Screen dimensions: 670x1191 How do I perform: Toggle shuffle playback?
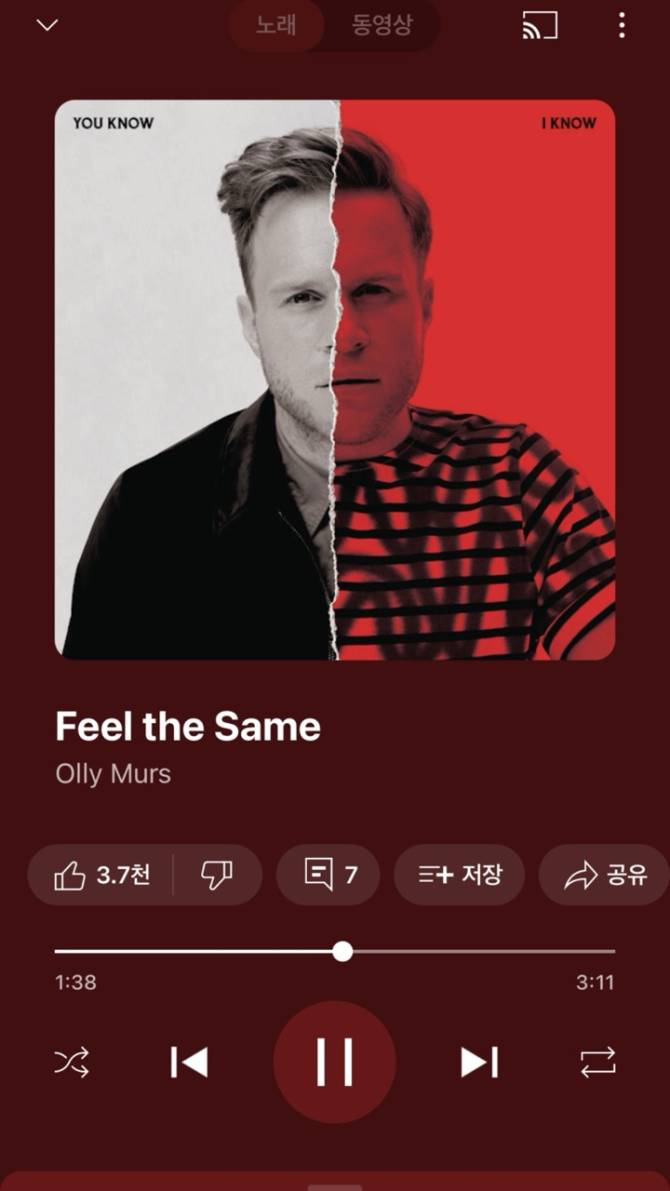[x=71, y=1062]
